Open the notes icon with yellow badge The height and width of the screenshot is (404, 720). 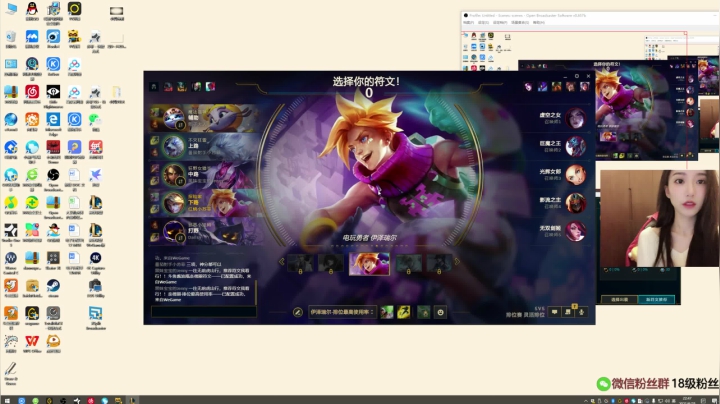pyautogui.click(x=568, y=312)
